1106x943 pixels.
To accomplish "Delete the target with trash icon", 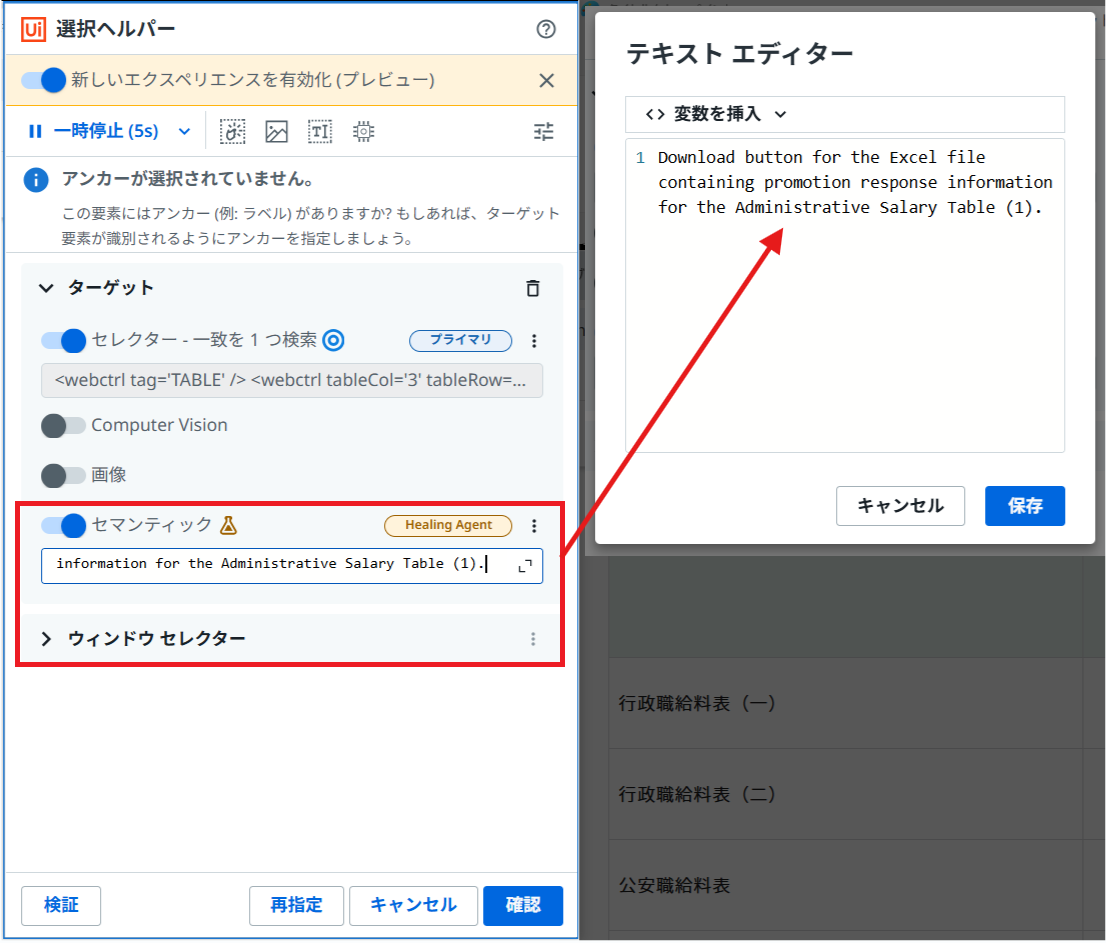I will (533, 288).
